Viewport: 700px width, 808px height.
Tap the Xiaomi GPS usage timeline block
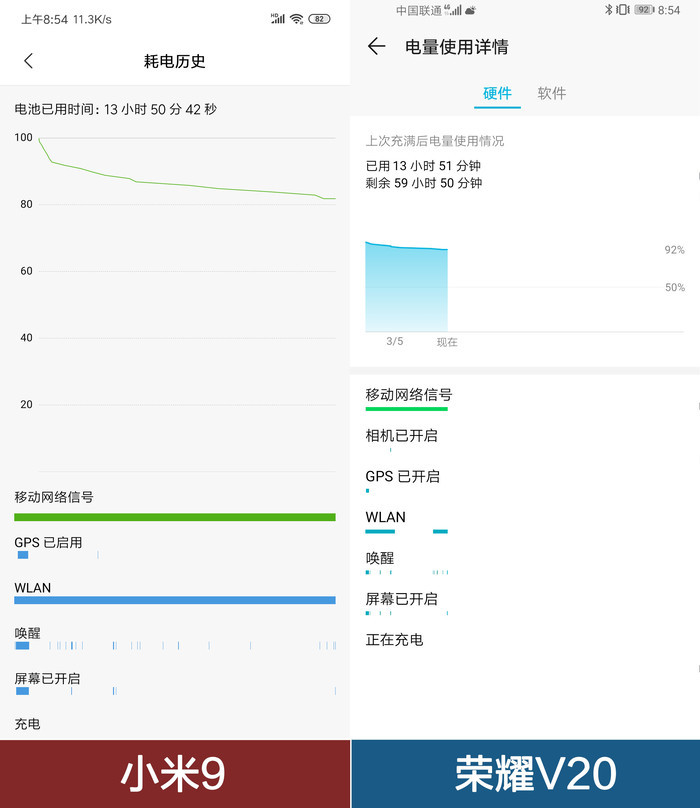[x=23, y=555]
